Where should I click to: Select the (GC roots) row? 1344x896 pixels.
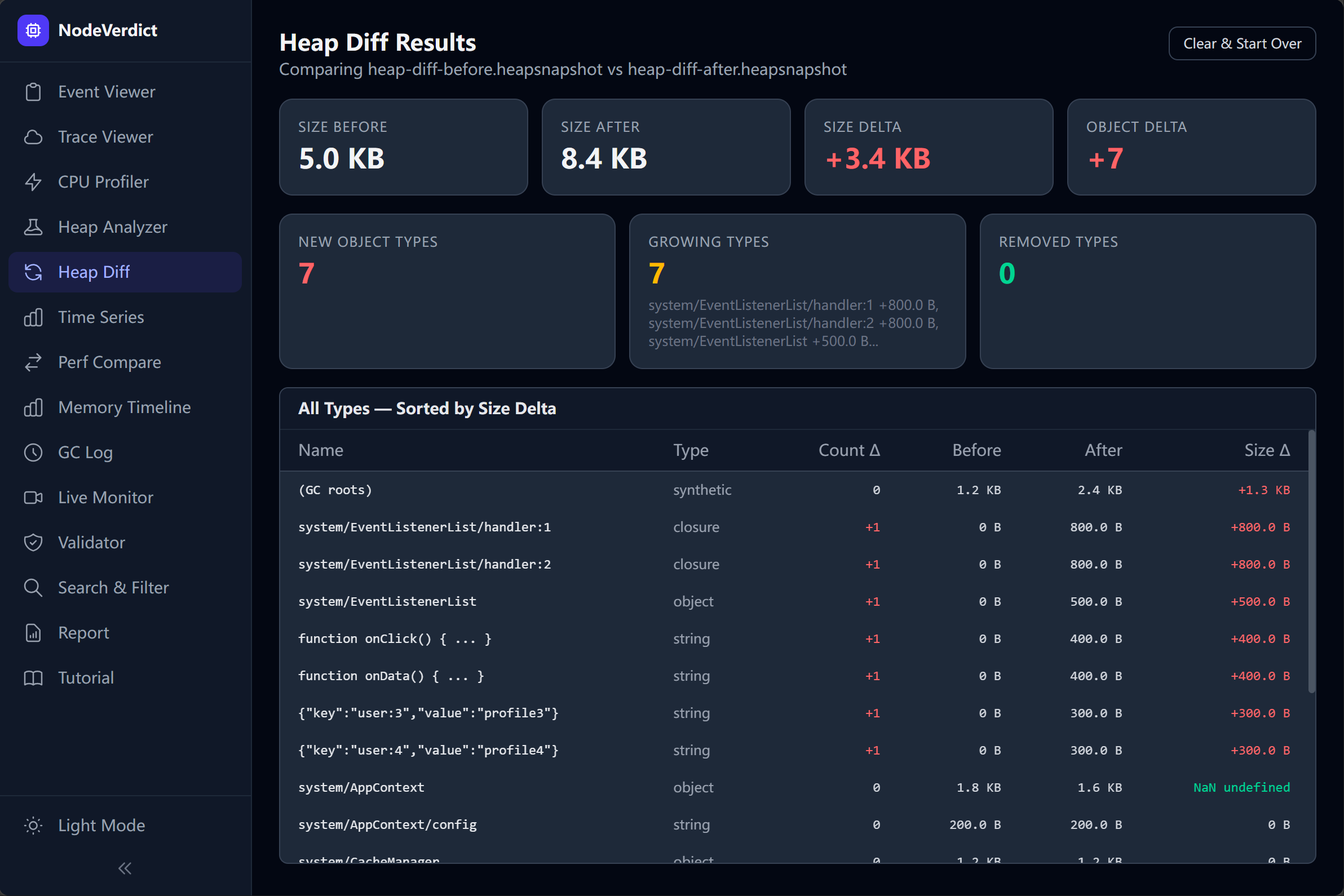point(793,490)
